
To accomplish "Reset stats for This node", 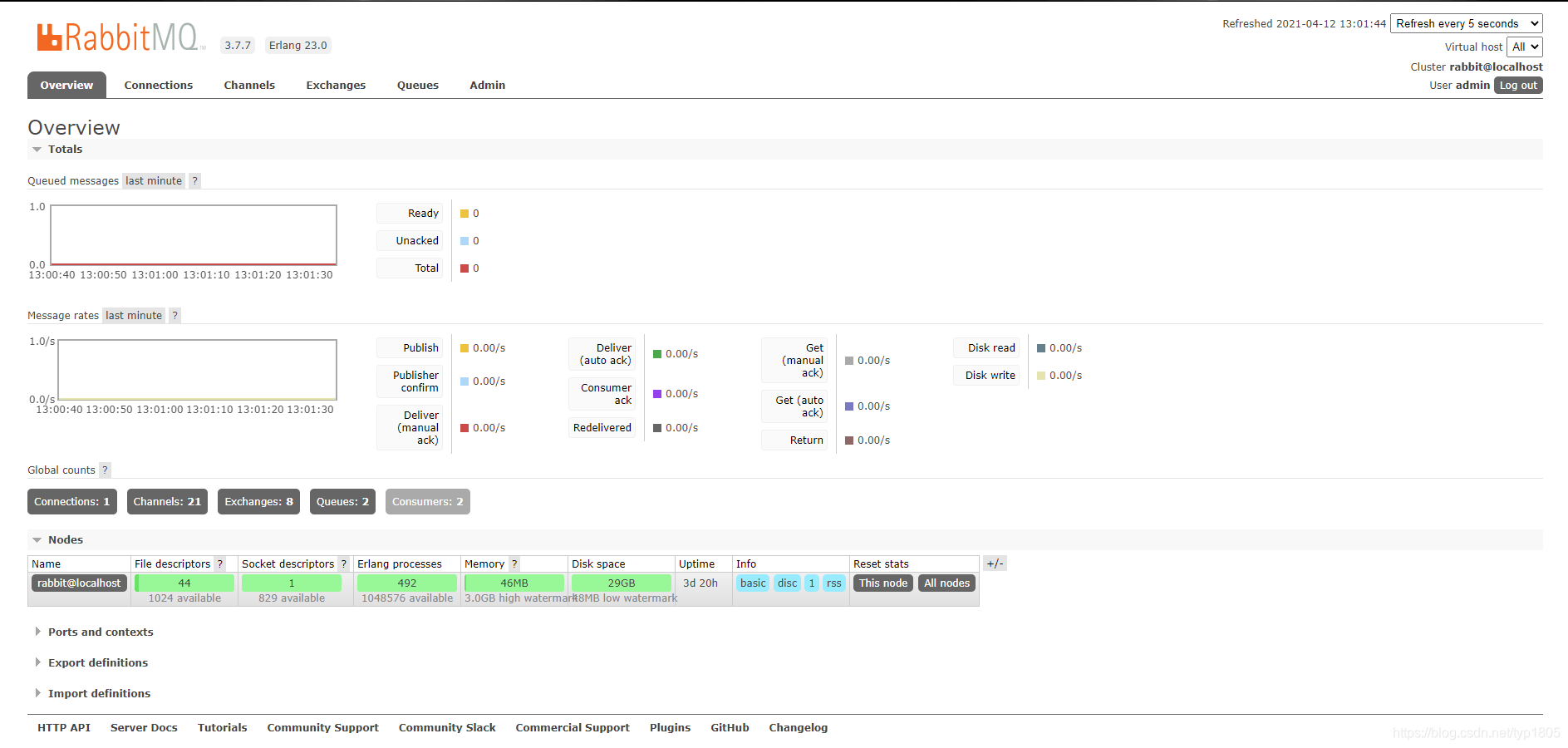I will 883,583.
